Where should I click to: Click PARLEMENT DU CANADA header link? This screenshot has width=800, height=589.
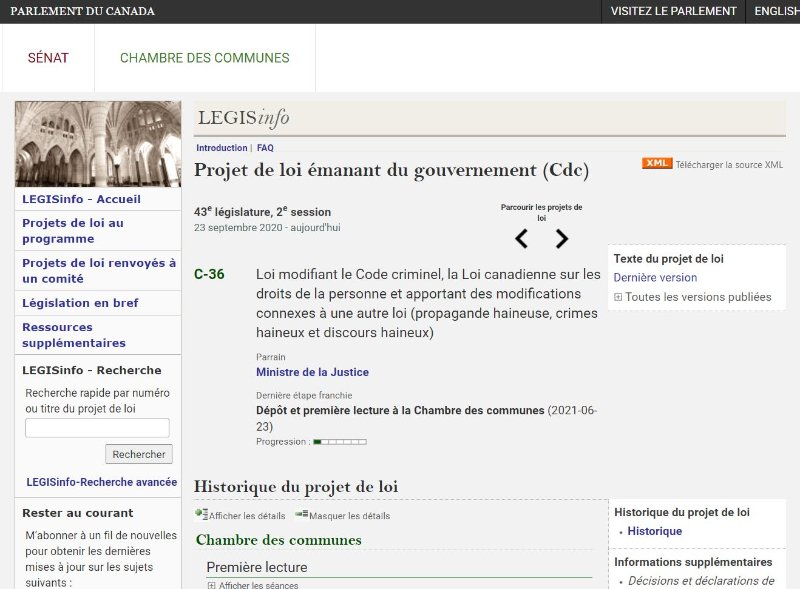(83, 11)
